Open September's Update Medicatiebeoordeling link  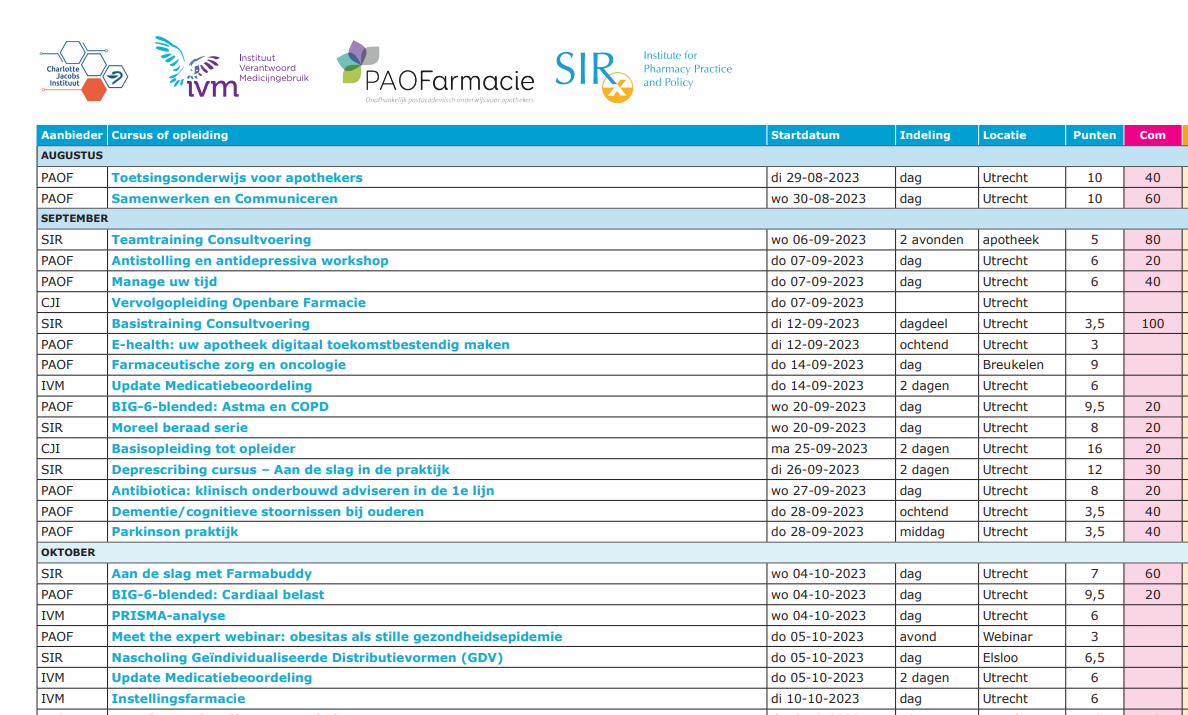[211, 386]
